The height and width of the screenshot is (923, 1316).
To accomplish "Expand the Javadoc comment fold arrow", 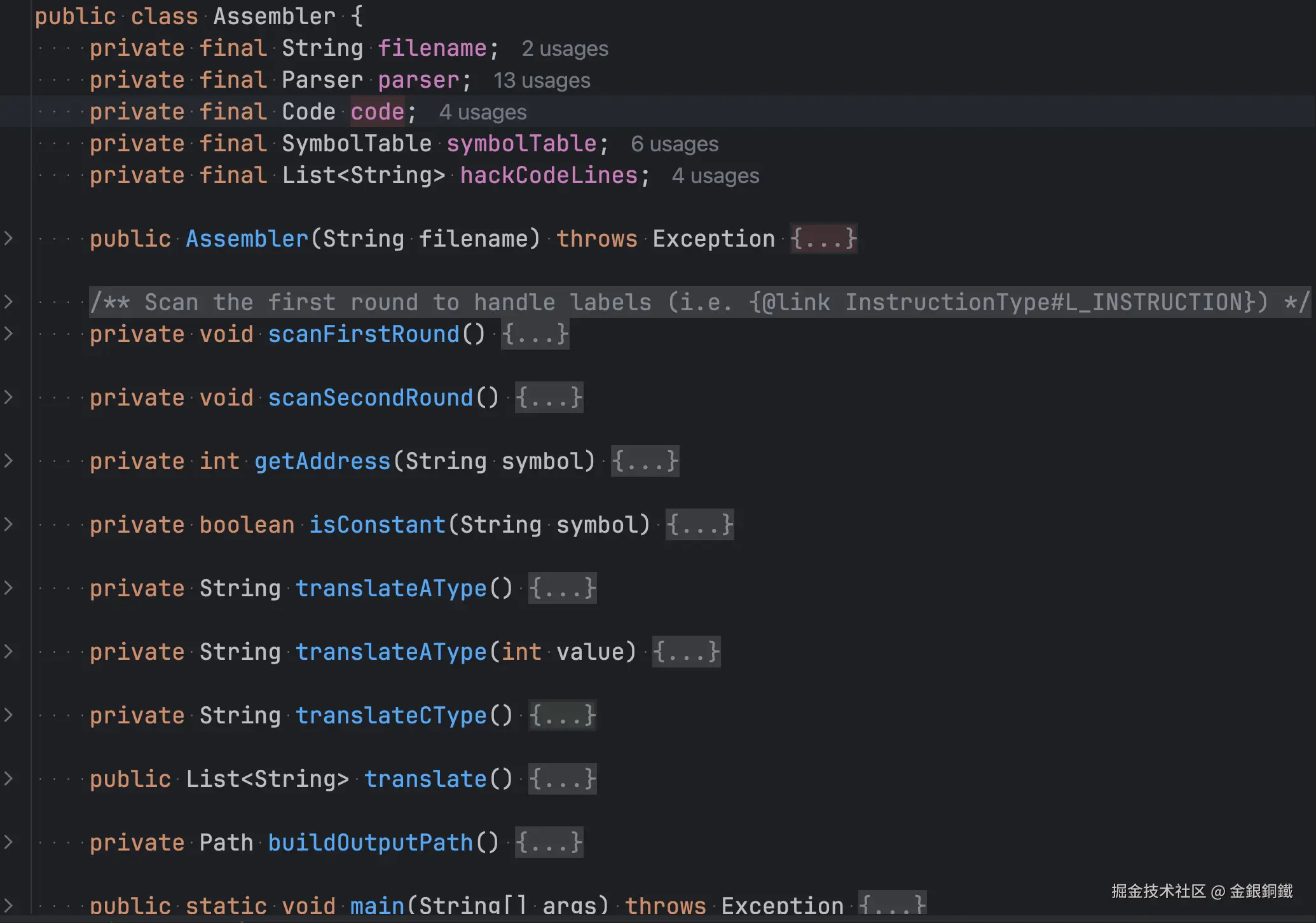I will point(9,301).
